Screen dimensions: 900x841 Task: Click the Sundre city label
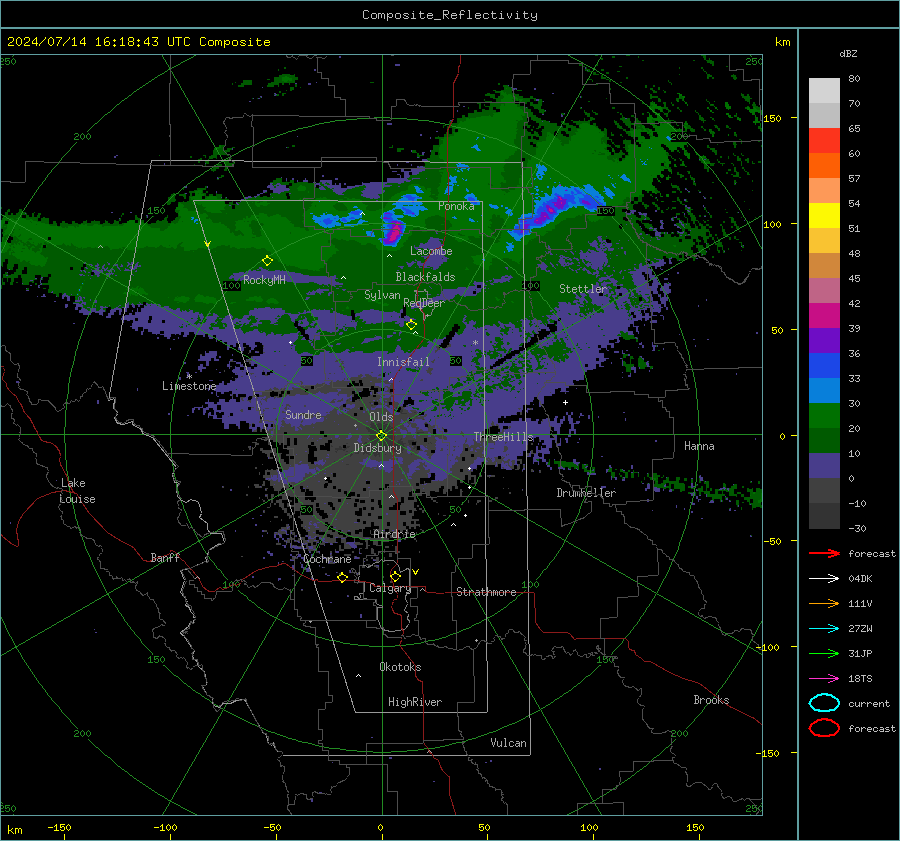pos(303,414)
